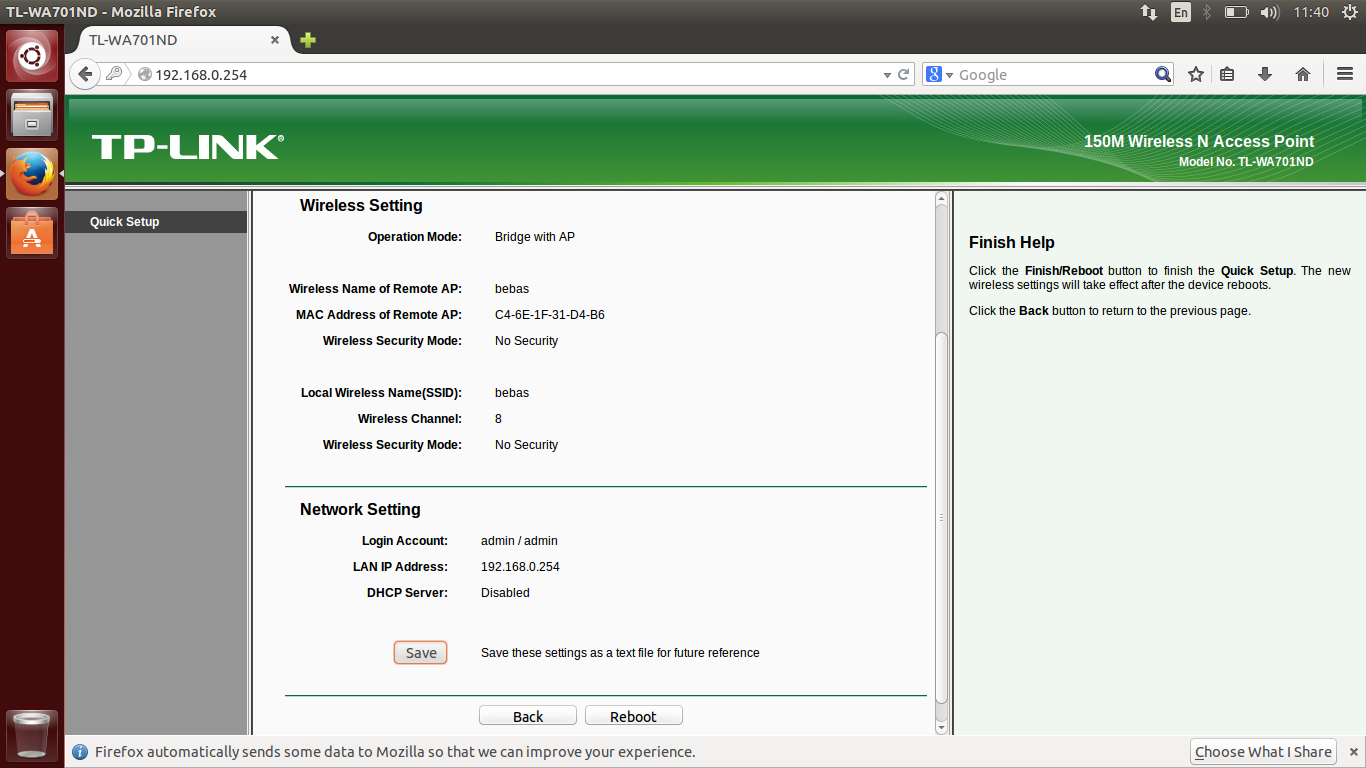Click the 'Wireless Setting' heading
This screenshot has width=1366, height=768.
pyautogui.click(x=361, y=205)
